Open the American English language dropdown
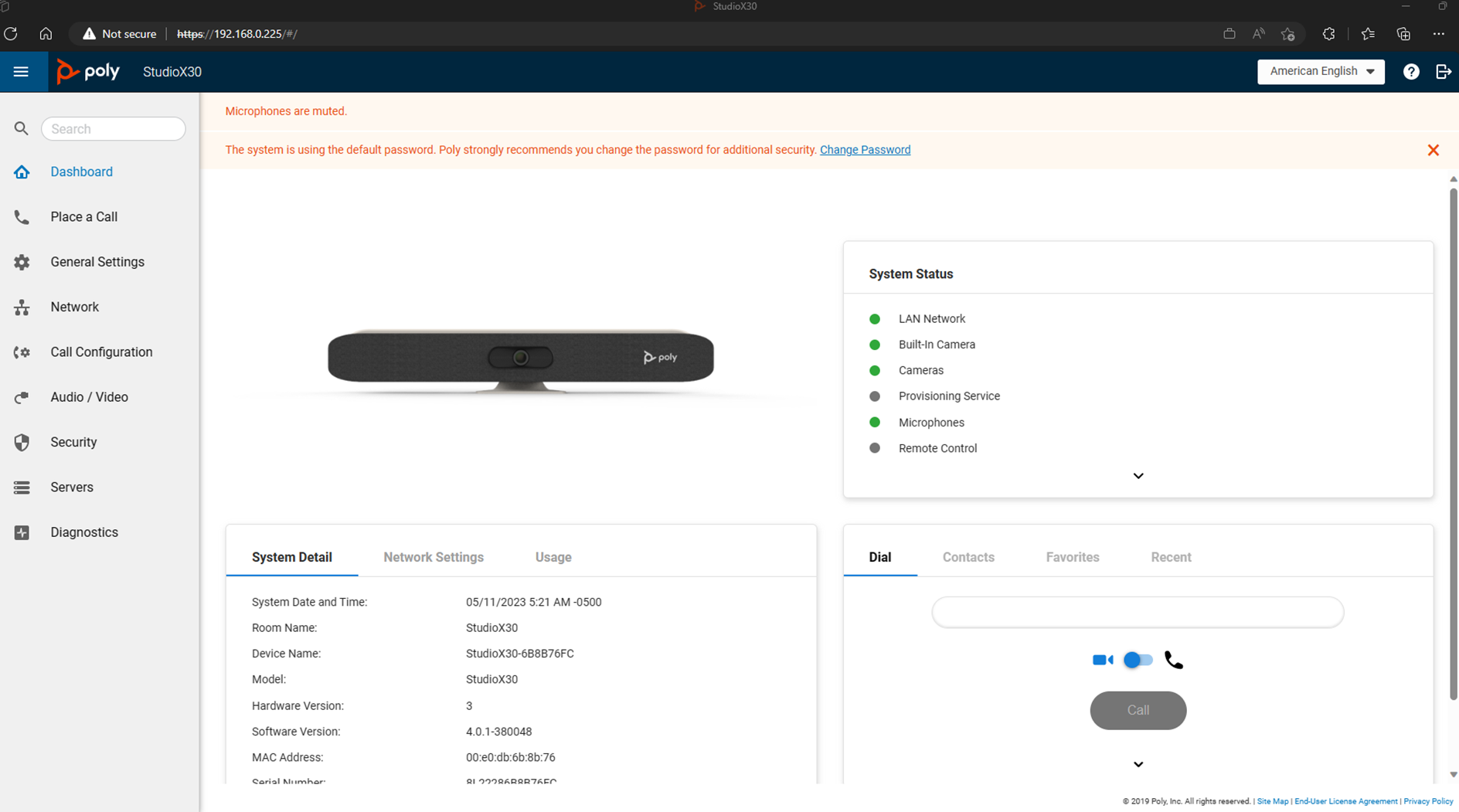This screenshot has width=1459, height=812. click(x=1321, y=71)
